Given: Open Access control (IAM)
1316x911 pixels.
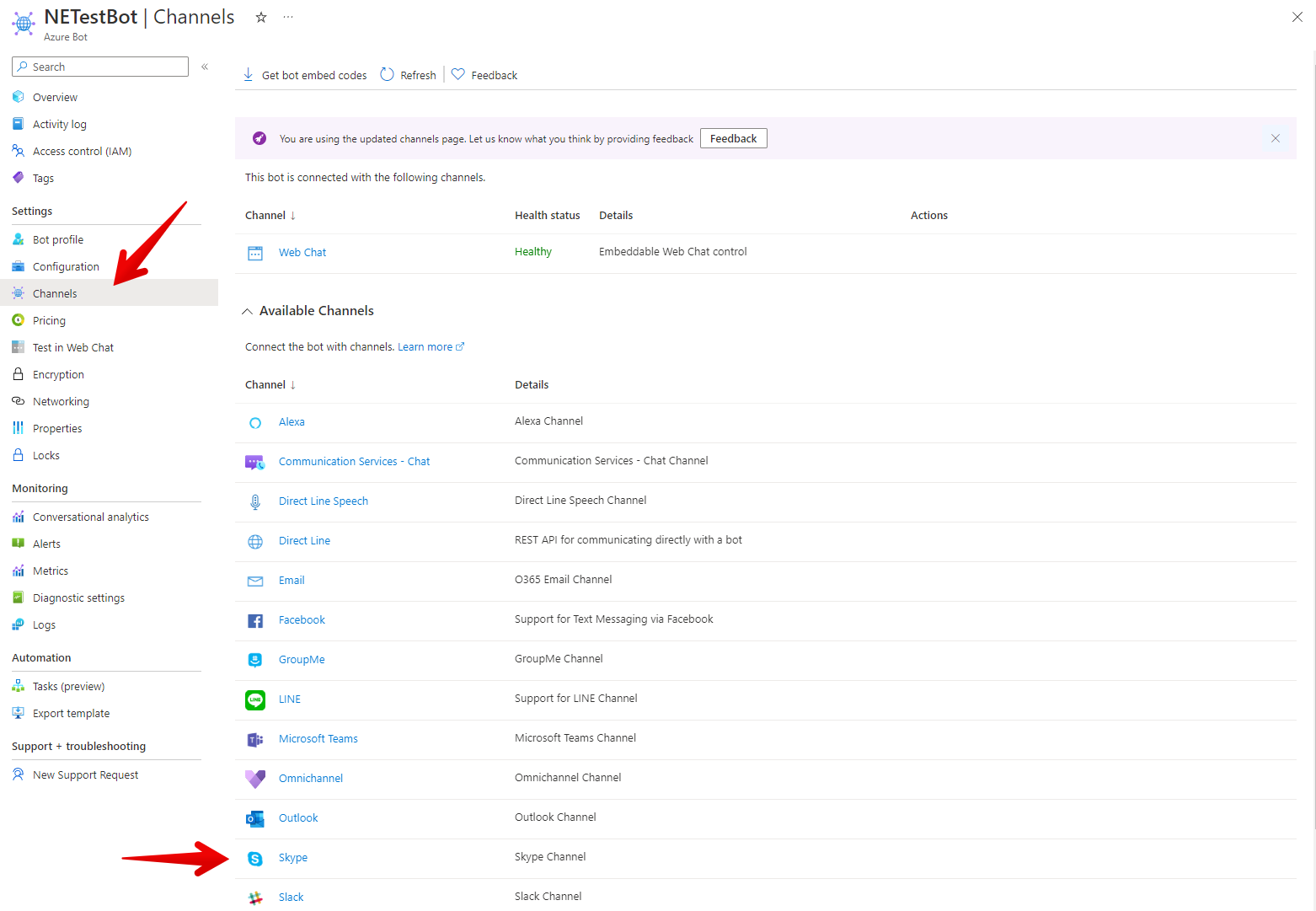Looking at the screenshot, I should coord(82,152).
